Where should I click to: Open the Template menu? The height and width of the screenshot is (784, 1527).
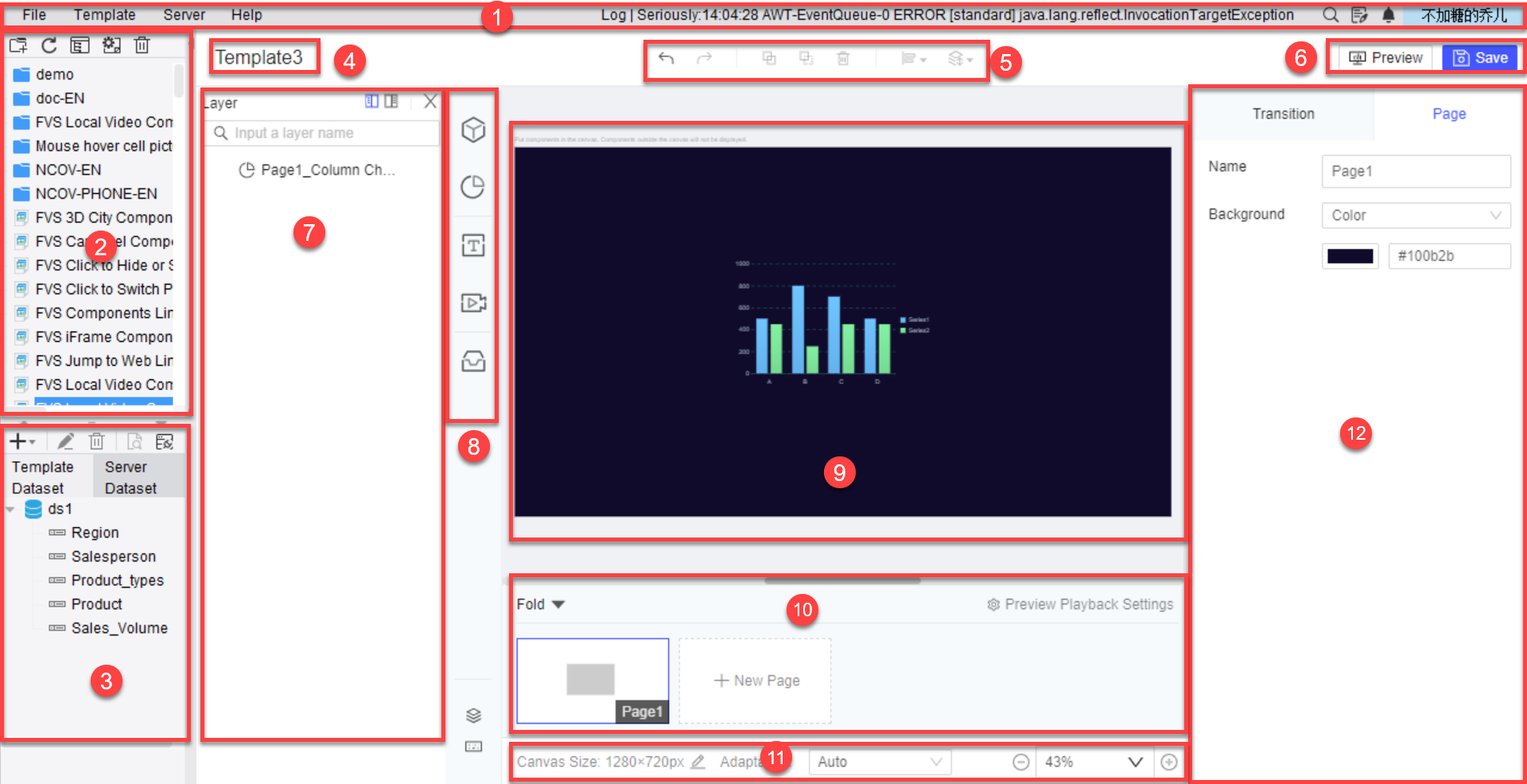[104, 14]
